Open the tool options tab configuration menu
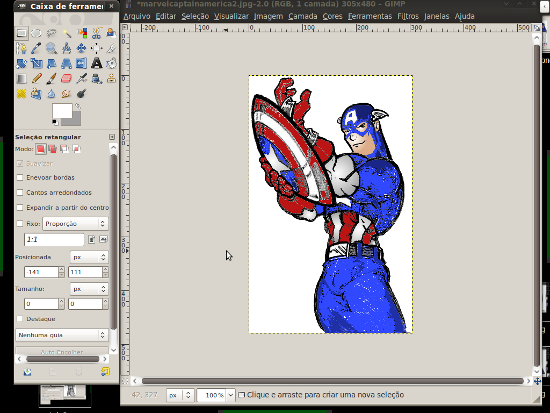 [112, 137]
